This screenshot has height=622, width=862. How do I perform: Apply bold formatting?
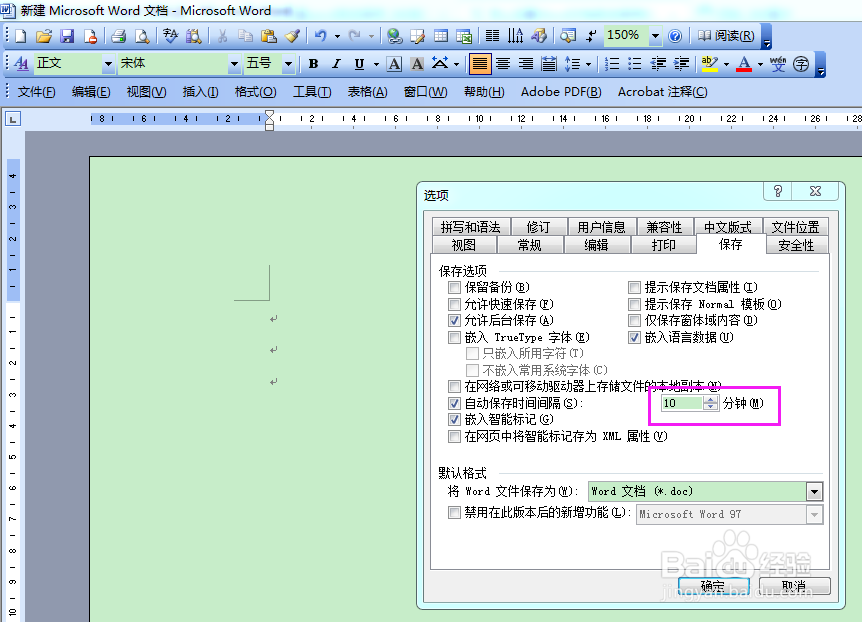(313, 64)
